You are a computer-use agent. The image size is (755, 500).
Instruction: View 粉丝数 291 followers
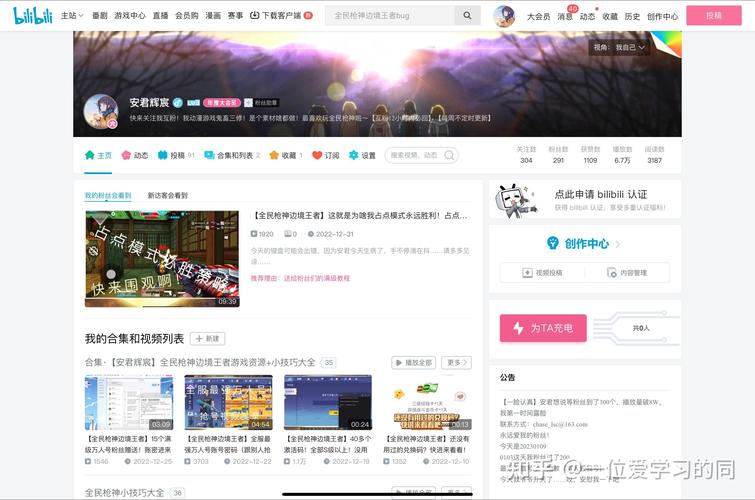coord(558,155)
